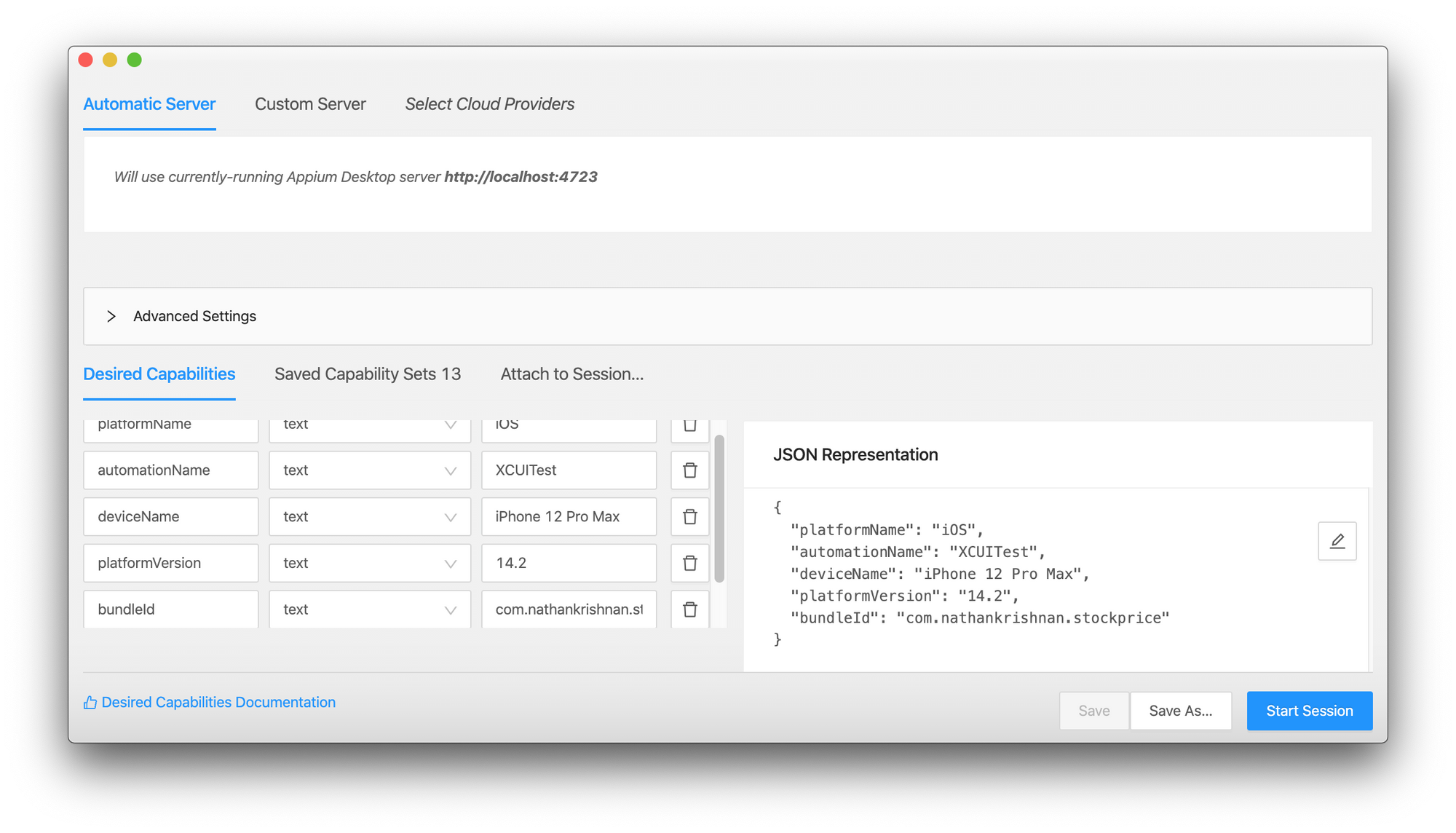
Task: Expand the Advanced Settings section
Action: coord(111,316)
